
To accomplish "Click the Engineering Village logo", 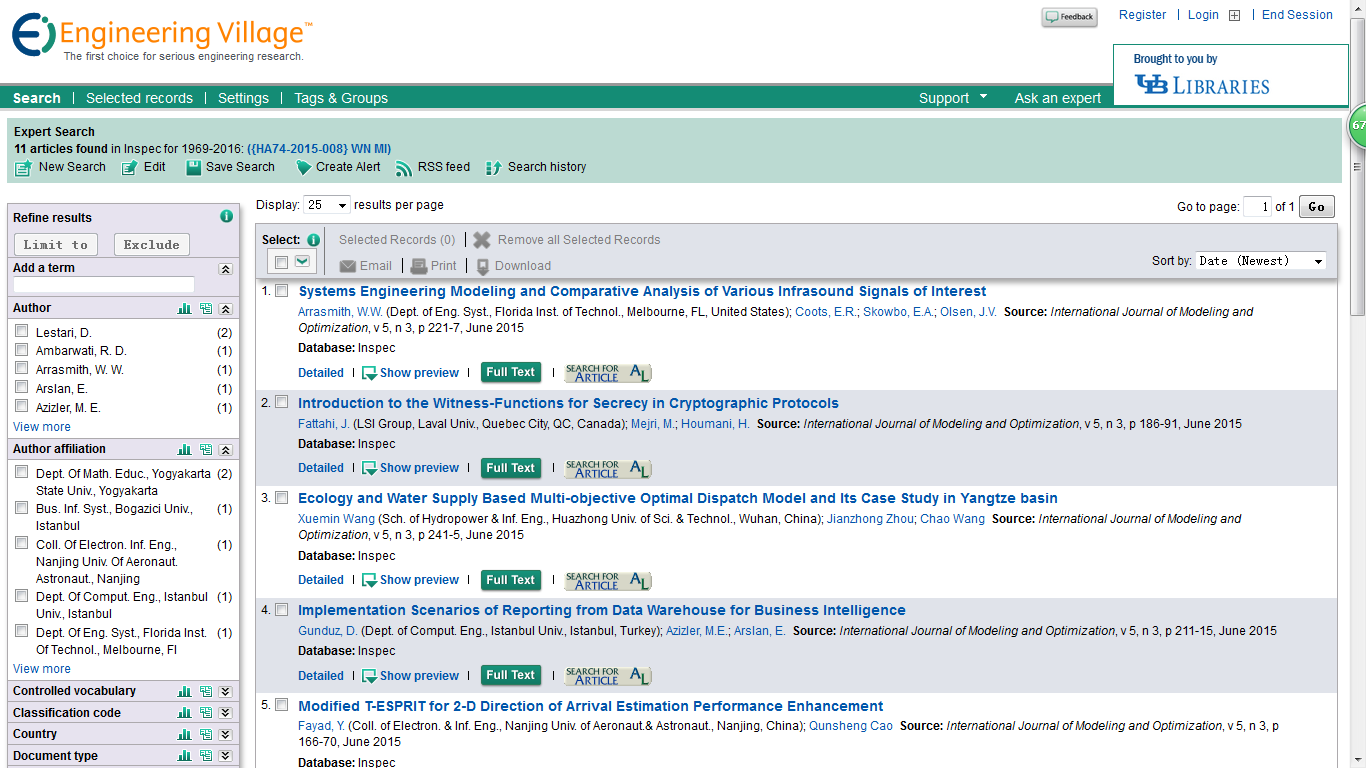I will pos(162,37).
